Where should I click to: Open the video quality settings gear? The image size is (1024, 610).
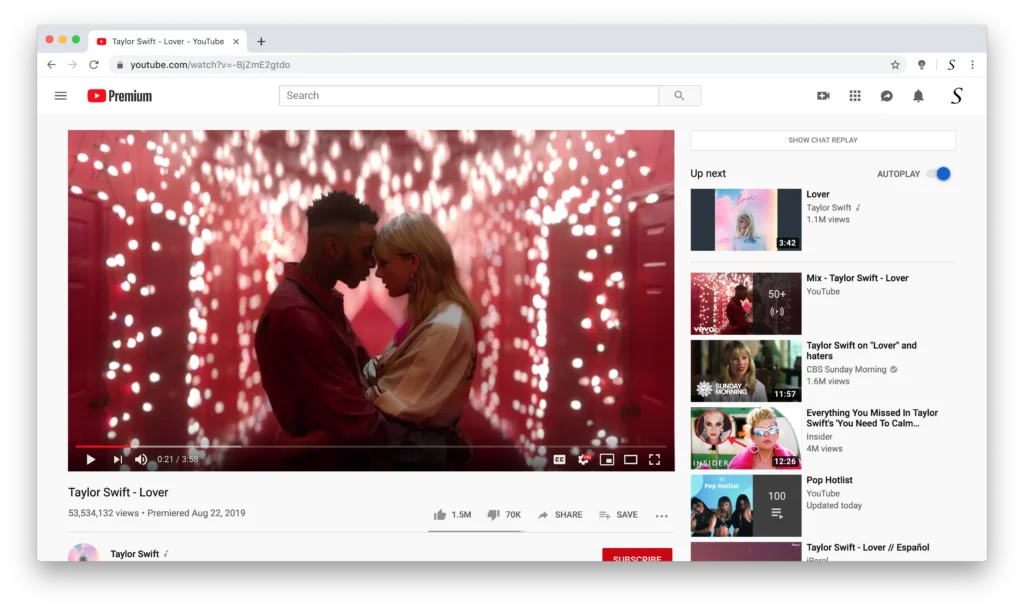(x=582, y=459)
